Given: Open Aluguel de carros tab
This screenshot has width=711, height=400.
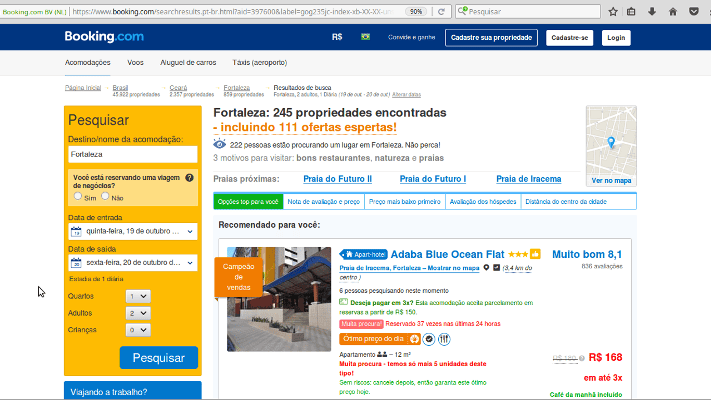Looking at the screenshot, I should [x=188, y=63].
